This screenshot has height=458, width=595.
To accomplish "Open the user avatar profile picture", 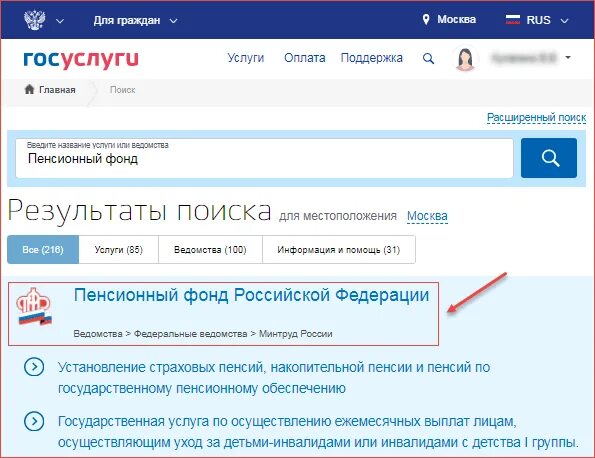I will tap(465, 58).
